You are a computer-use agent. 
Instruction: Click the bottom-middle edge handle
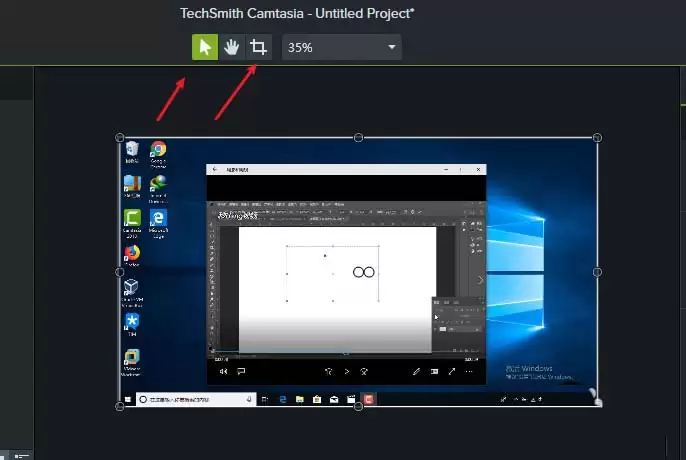(358, 407)
